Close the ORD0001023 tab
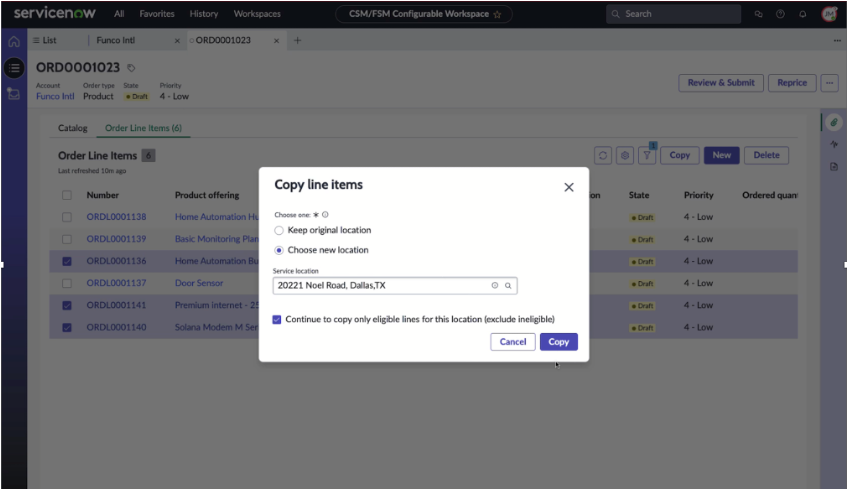Image resolution: width=848 pixels, height=490 pixels. (x=276, y=41)
